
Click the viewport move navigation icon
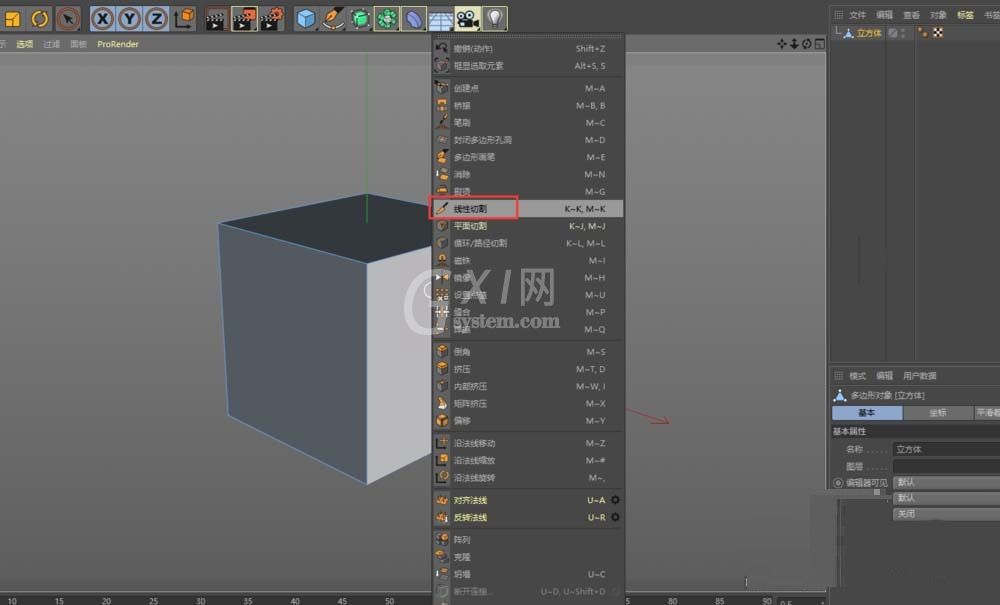pyautogui.click(x=782, y=44)
